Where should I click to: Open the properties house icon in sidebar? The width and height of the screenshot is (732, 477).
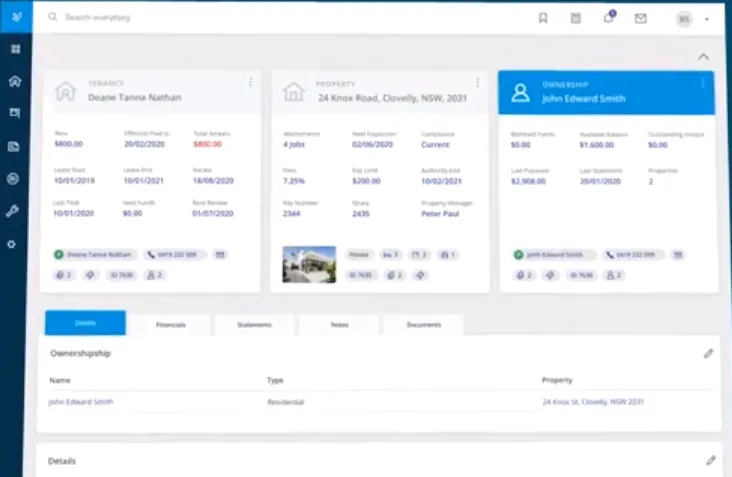click(15, 82)
